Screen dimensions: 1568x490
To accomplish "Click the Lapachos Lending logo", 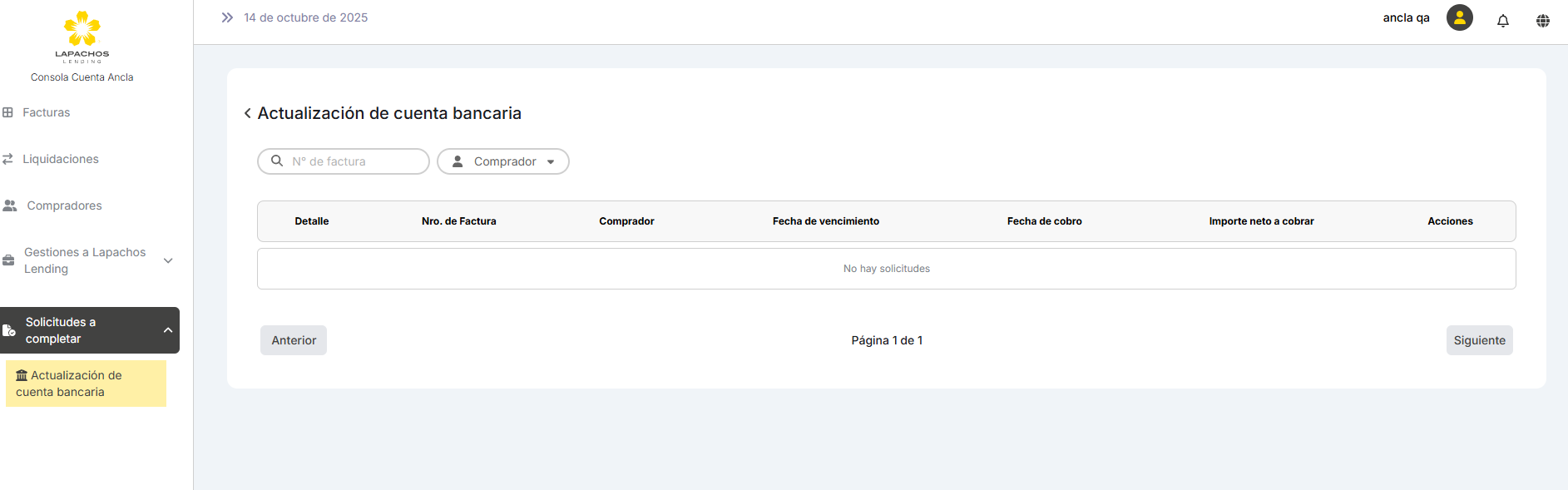I will [x=82, y=37].
